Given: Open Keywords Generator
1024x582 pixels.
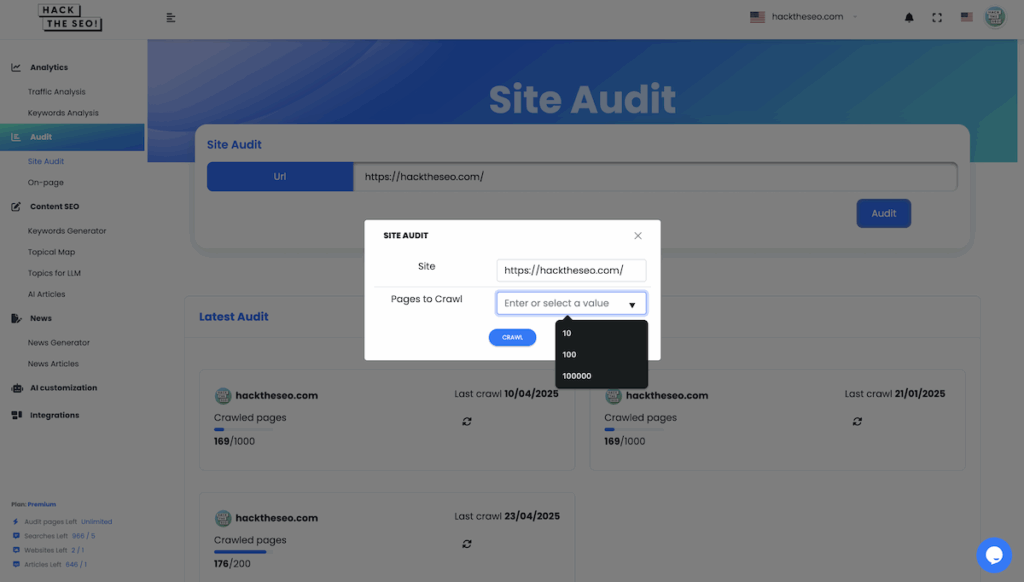Looking at the screenshot, I should (67, 231).
